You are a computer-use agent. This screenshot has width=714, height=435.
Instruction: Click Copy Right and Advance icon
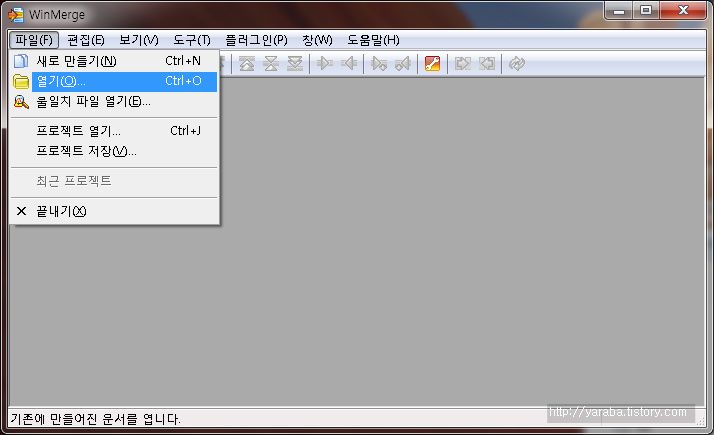[379, 63]
